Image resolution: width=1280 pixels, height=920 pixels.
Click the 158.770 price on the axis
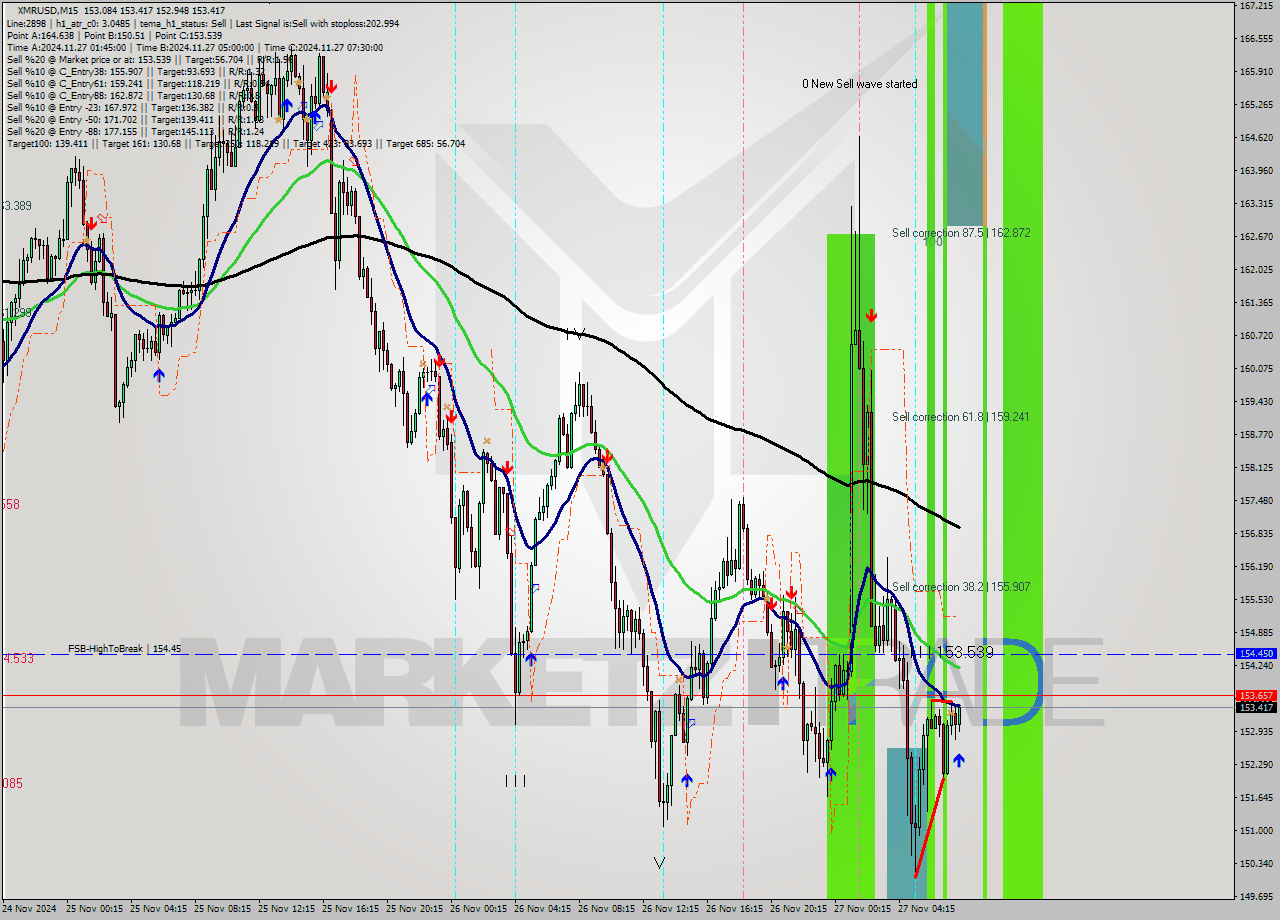(x=1255, y=434)
